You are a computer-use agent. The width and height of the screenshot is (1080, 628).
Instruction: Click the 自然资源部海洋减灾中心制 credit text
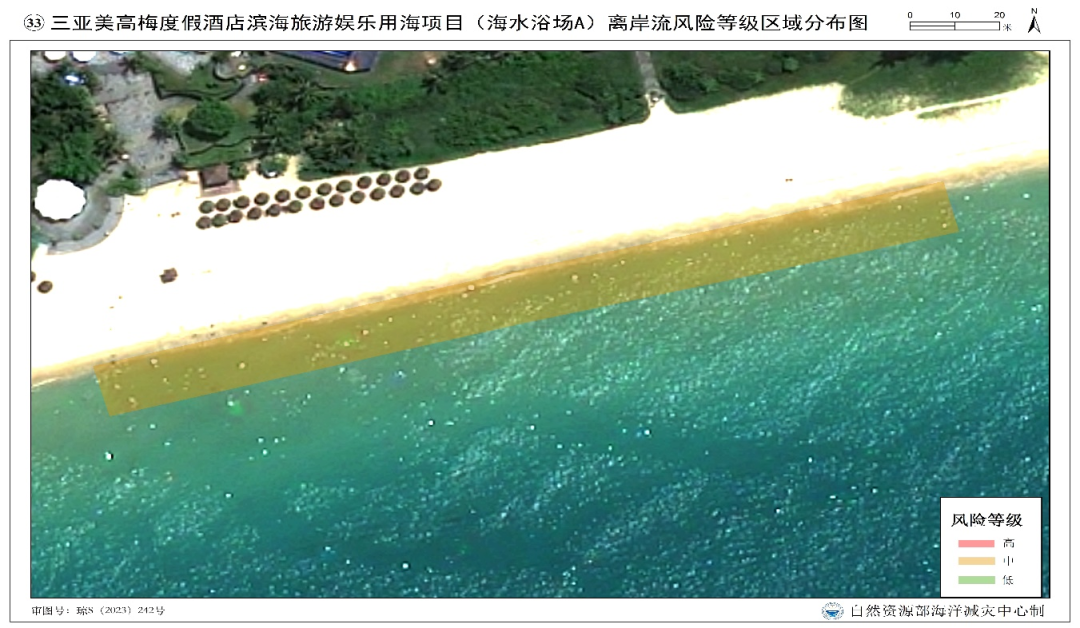(946, 611)
